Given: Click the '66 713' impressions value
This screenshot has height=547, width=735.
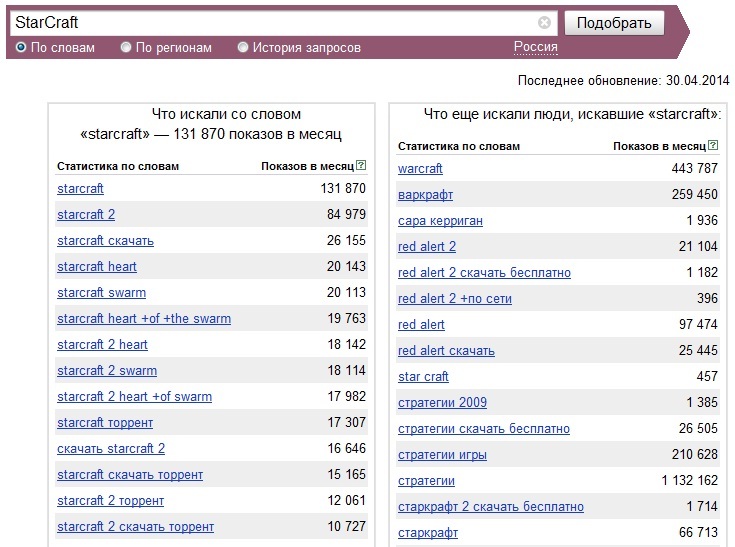Looking at the screenshot, I should click(698, 532).
